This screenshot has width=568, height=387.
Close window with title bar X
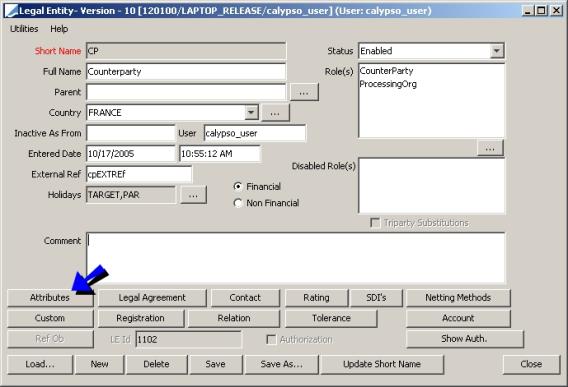click(x=556, y=11)
